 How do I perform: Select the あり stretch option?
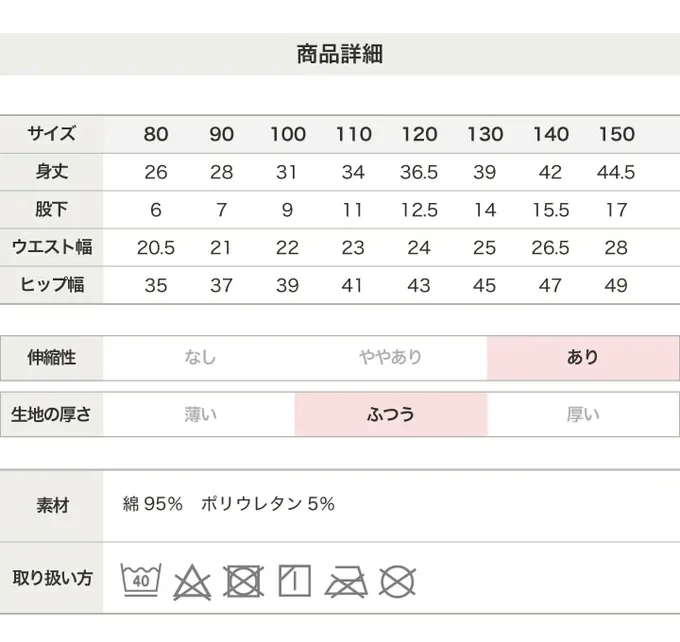coord(583,358)
